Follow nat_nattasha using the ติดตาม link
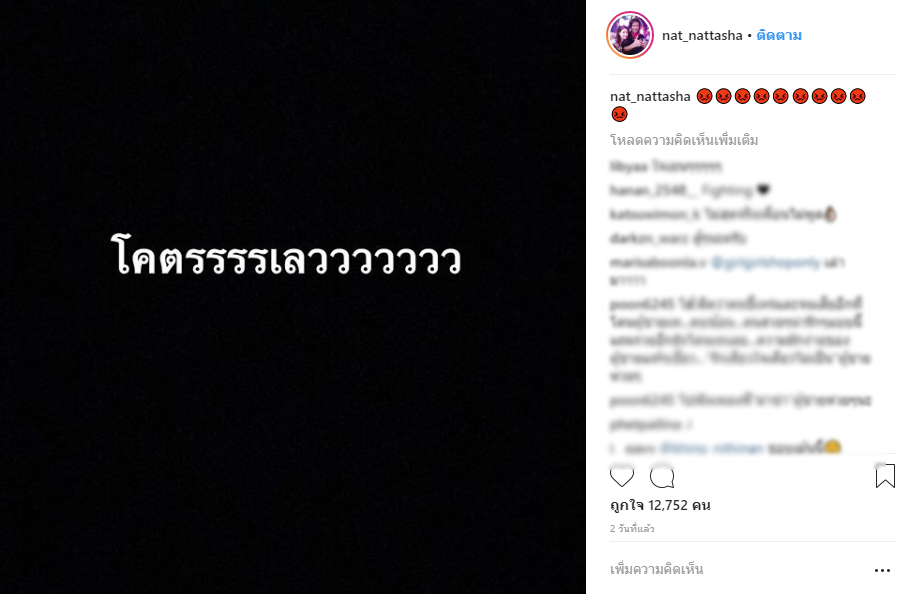The image size is (899, 594). 779,35
